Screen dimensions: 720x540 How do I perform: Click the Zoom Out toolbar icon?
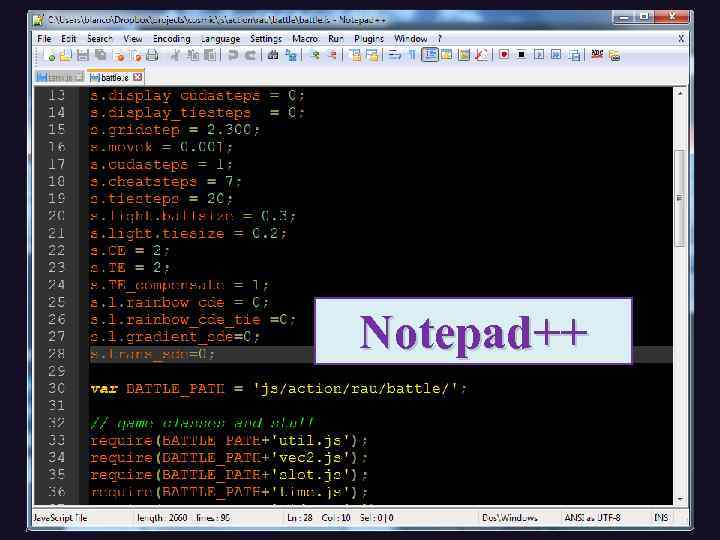(x=332, y=56)
